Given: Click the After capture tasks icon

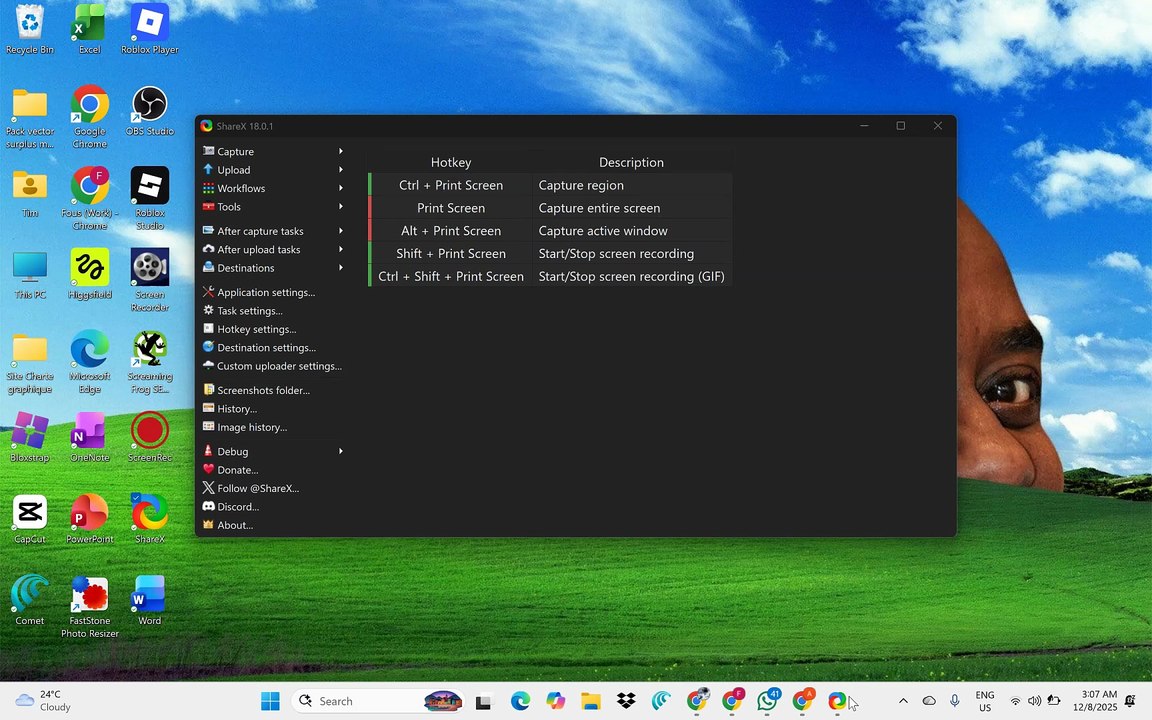Looking at the screenshot, I should point(209,231).
